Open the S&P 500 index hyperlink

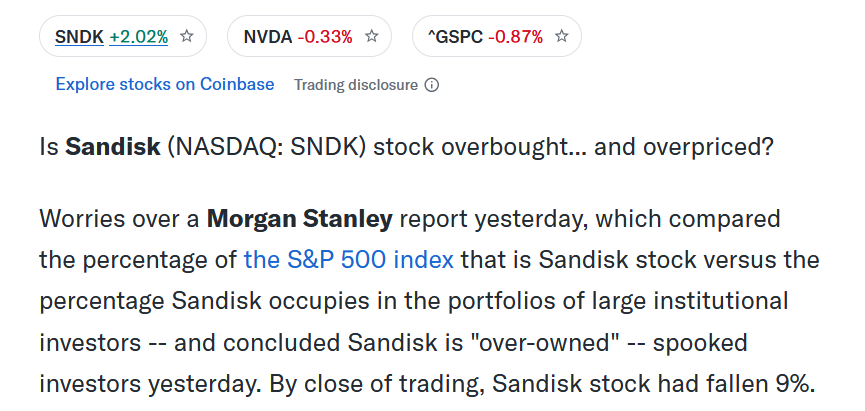tap(349, 259)
